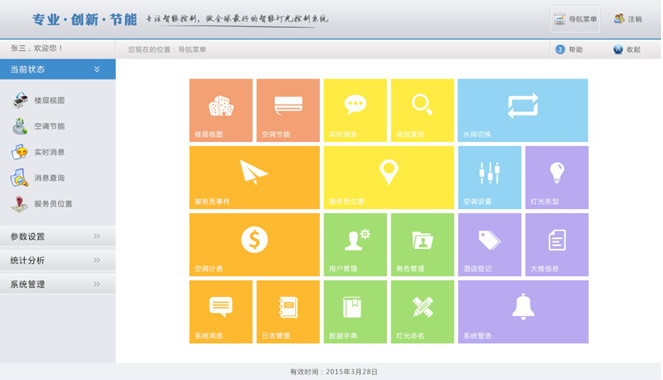Open the 楼层视图 building tile

[221, 110]
